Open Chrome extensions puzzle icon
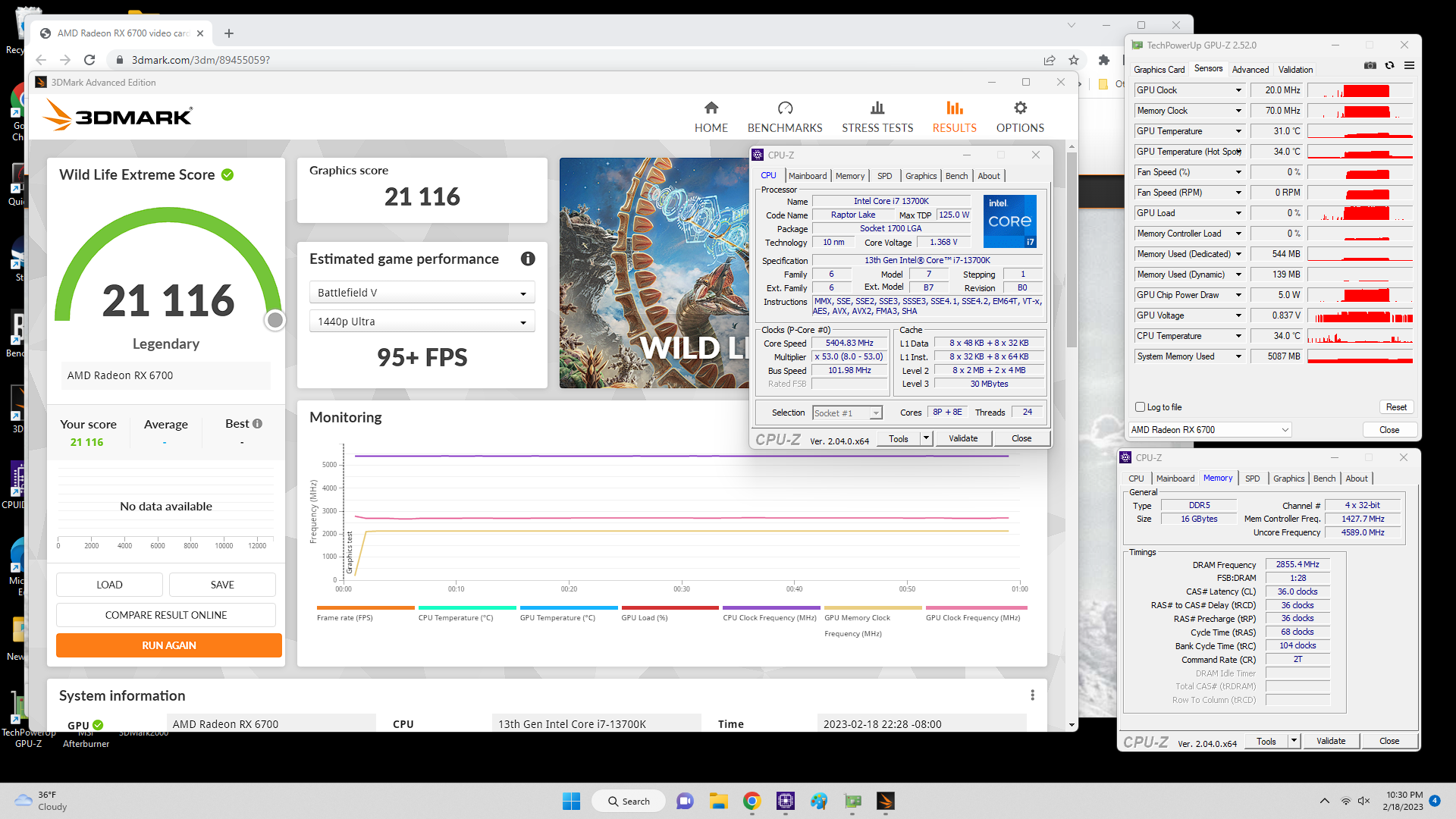 1104,60
